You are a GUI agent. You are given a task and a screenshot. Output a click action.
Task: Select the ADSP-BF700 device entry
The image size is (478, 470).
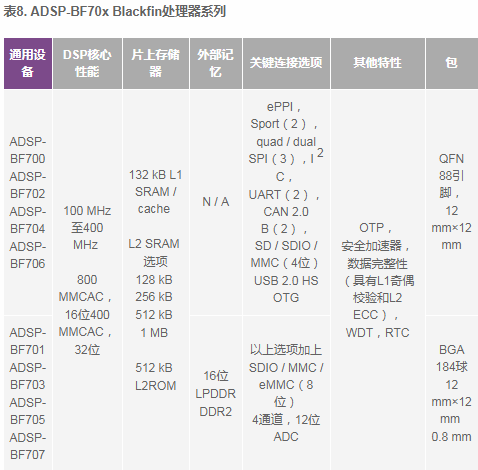point(28,150)
